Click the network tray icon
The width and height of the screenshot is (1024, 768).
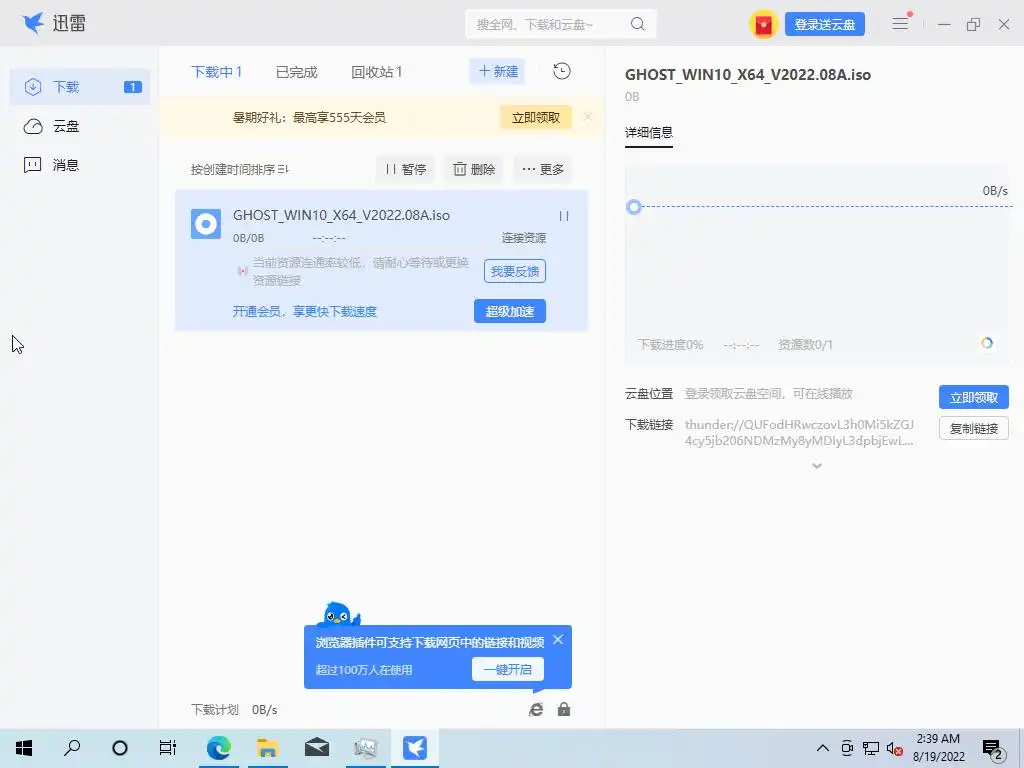871,748
